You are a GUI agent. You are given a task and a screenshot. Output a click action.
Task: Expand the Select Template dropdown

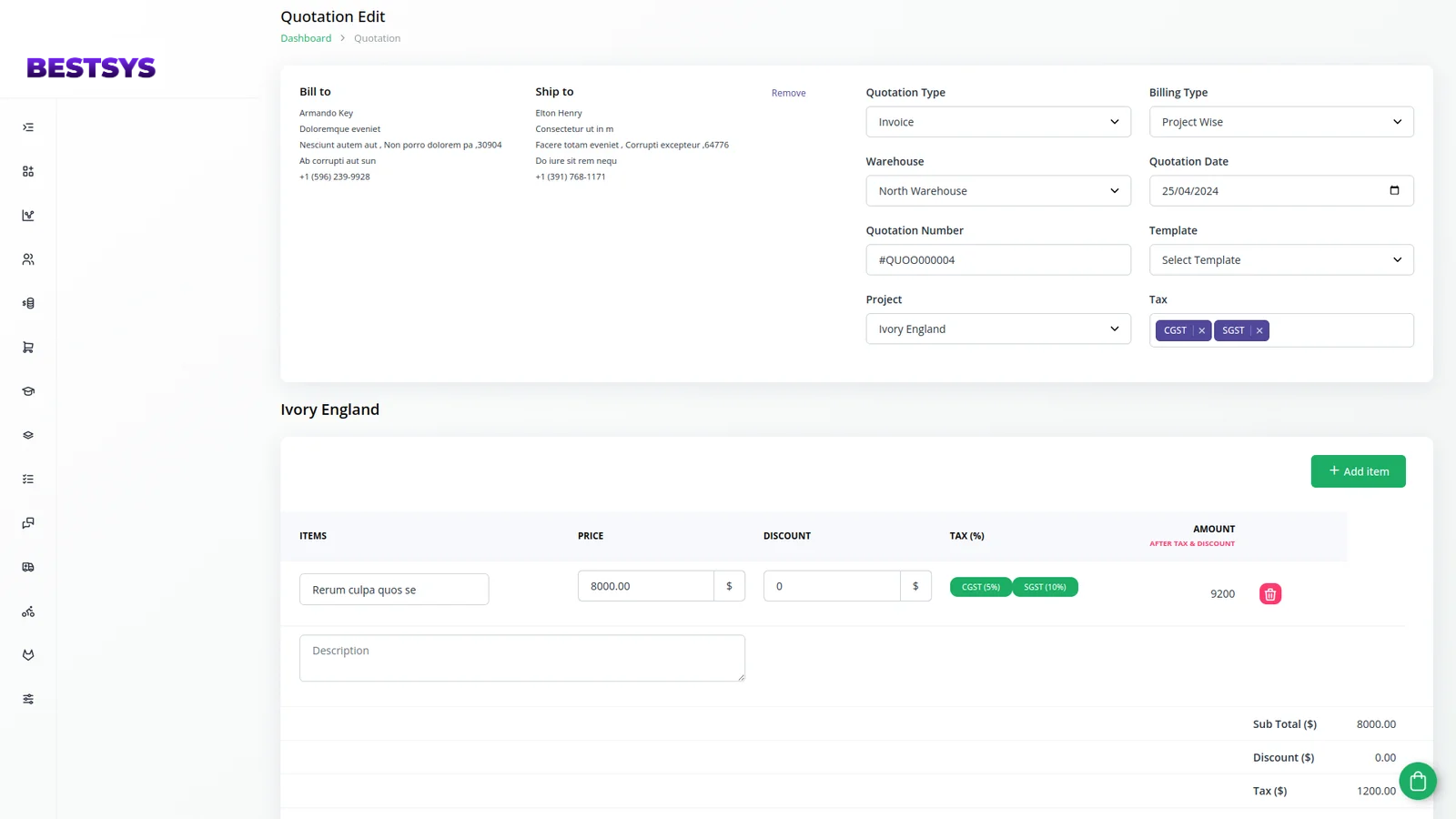(x=1280, y=260)
